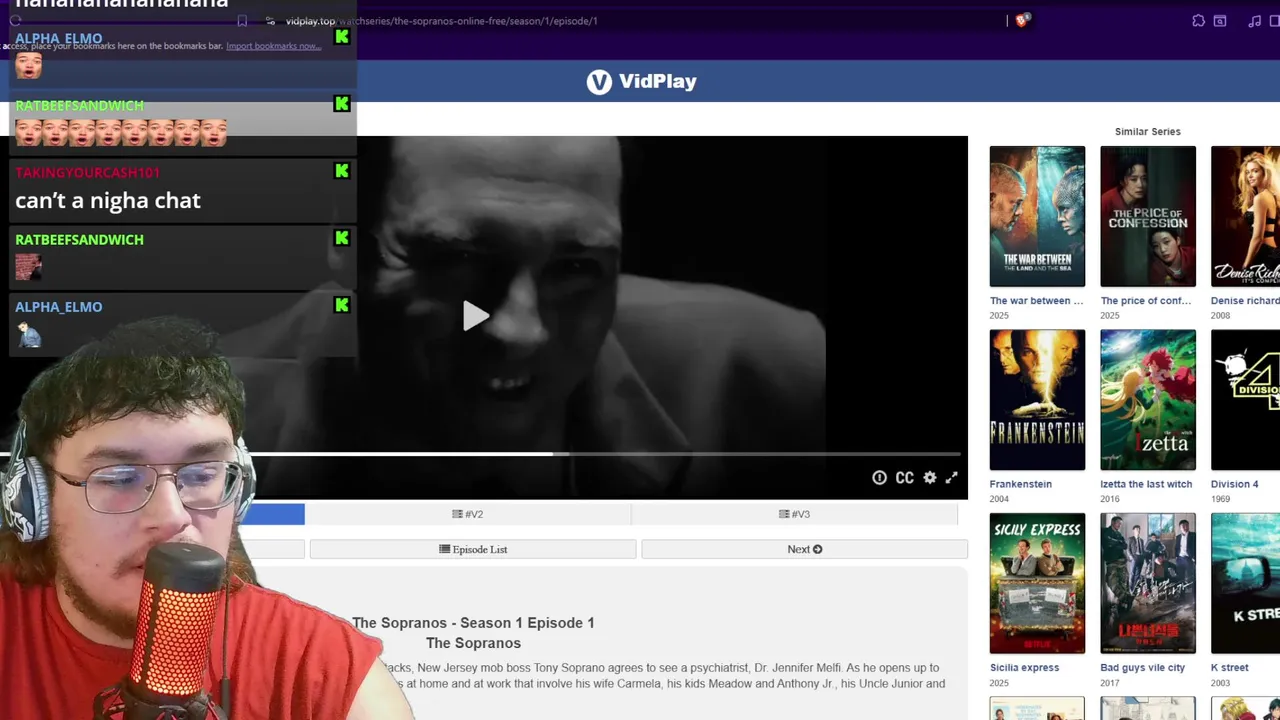Seek on the video progress bar
The image size is (1280, 720).
(x=480, y=454)
